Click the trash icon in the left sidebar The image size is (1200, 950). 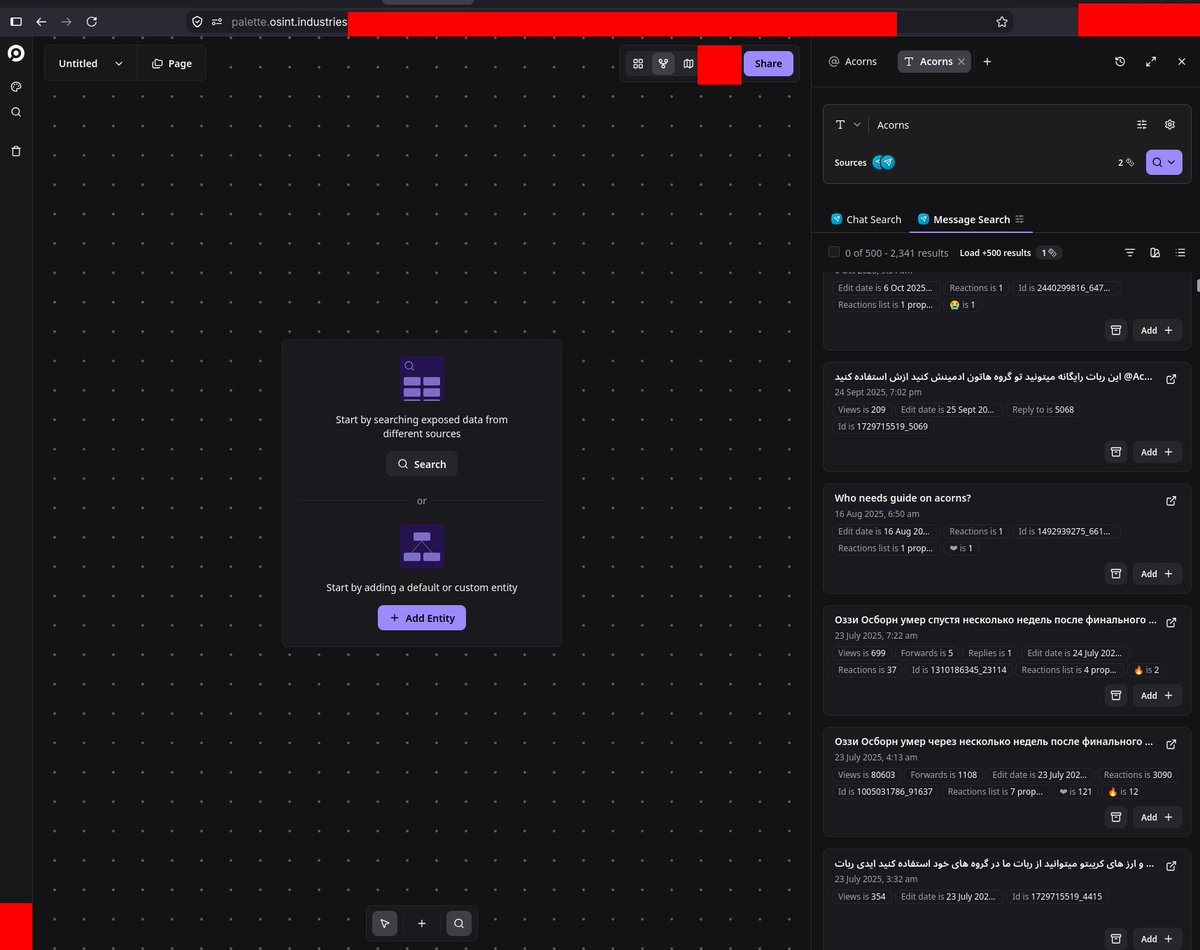click(16, 151)
